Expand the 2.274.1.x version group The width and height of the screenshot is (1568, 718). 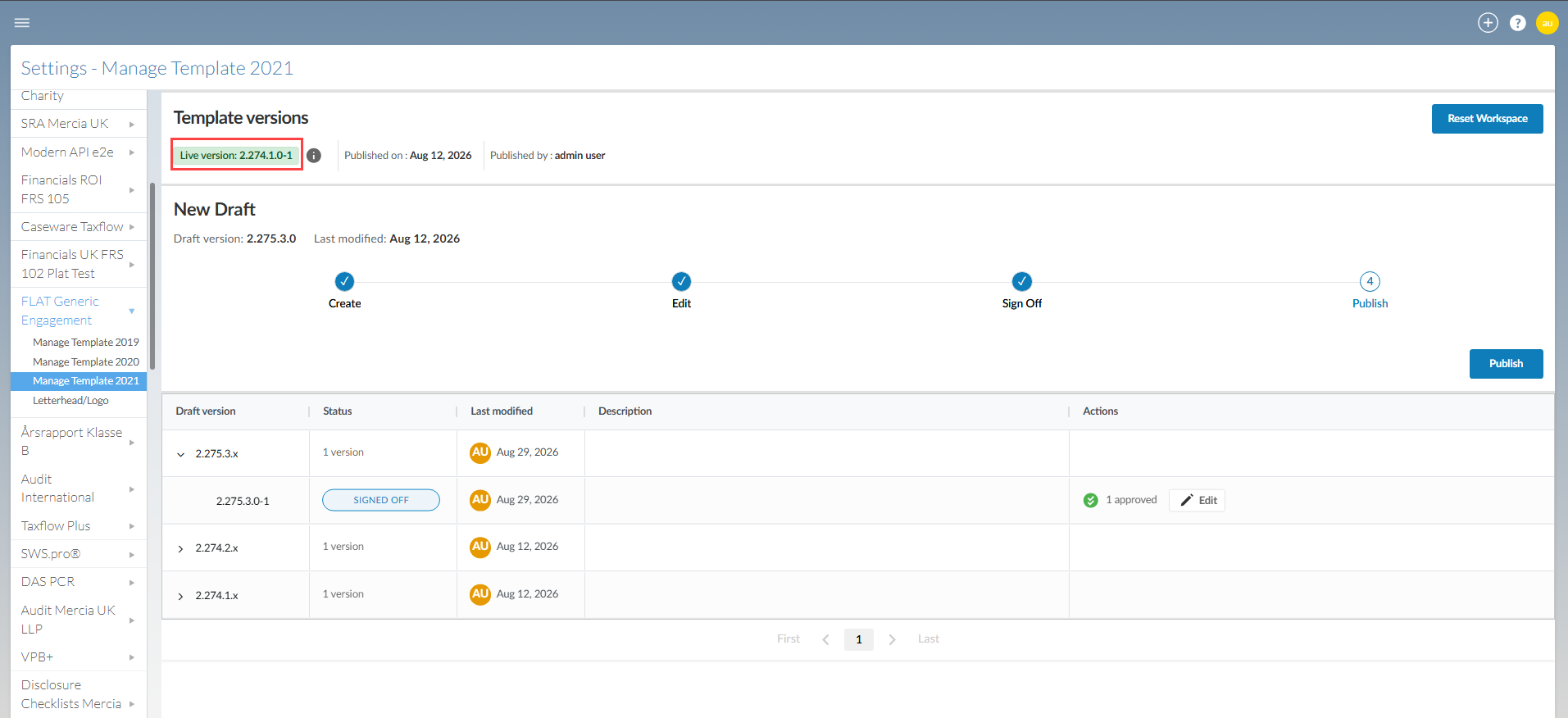click(181, 596)
